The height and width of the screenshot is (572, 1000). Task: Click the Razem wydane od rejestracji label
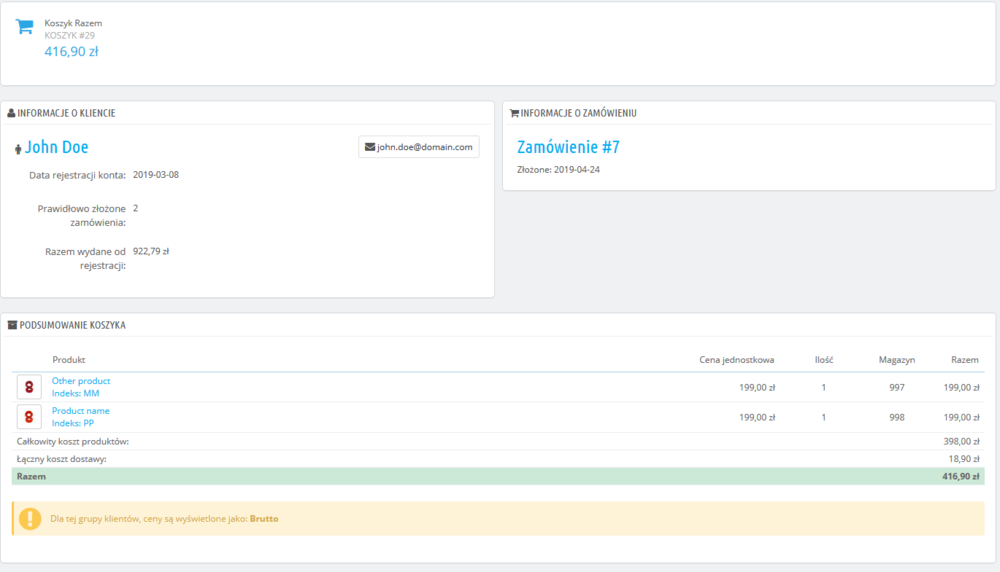[x=85, y=258]
